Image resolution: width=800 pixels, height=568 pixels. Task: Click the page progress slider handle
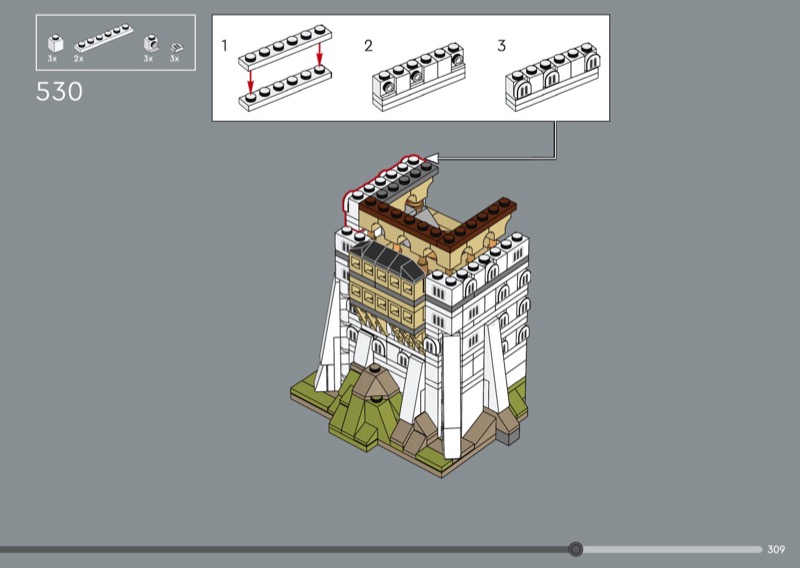click(575, 549)
